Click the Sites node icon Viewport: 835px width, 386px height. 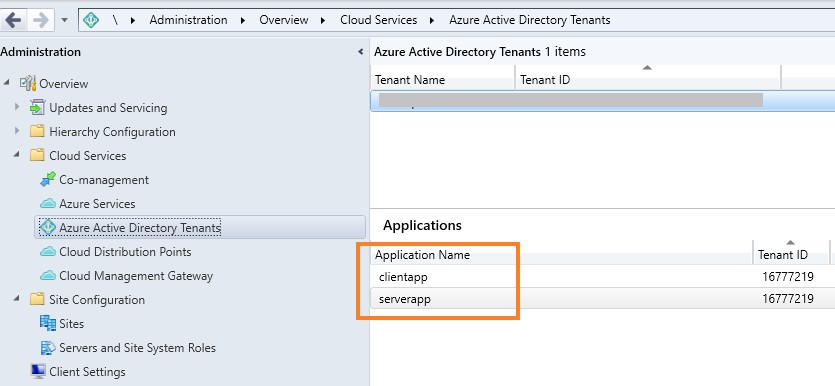pyautogui.click(x=48, y=323)
